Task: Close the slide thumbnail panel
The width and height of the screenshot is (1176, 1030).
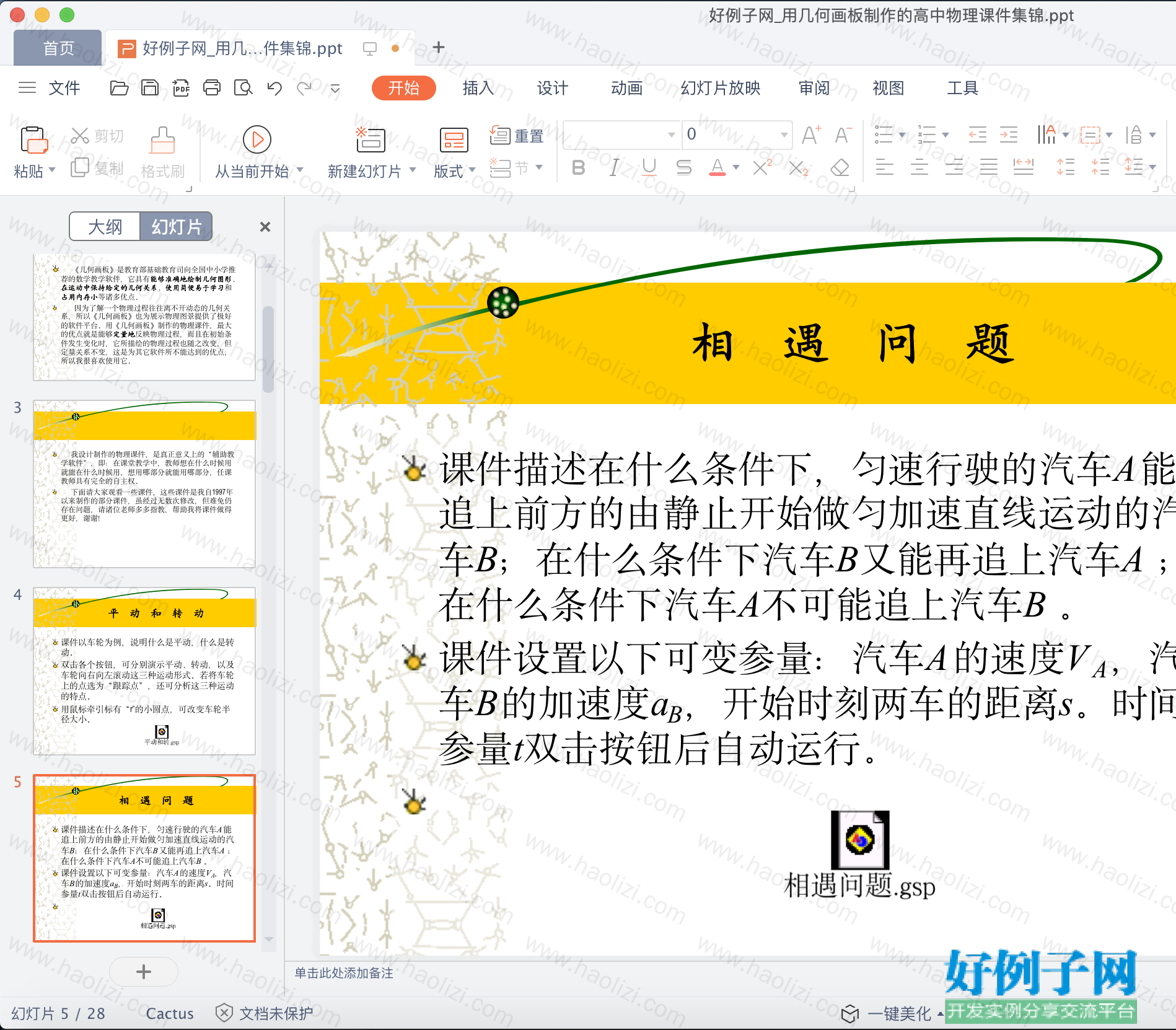Action: coord(265,227)
